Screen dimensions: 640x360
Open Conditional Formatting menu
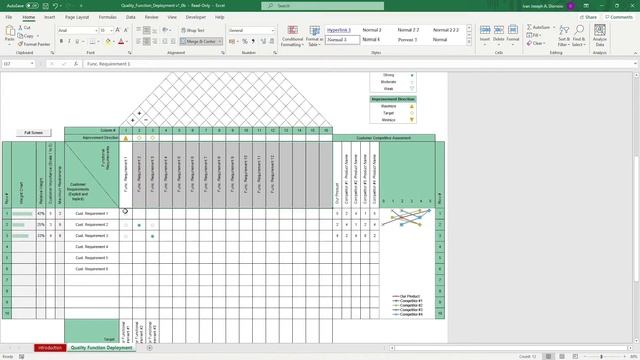pos(292,36)
